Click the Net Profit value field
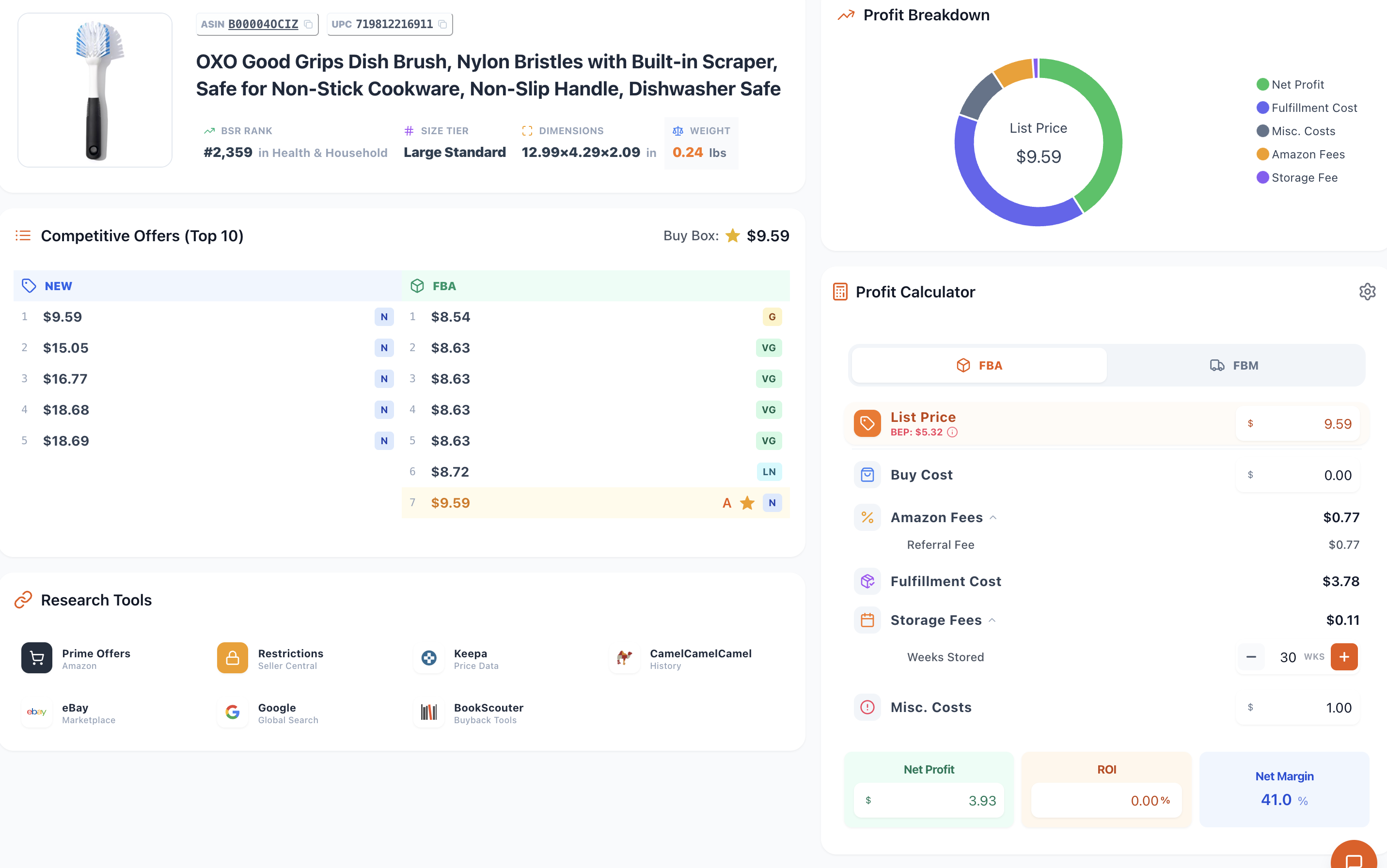This screenshot has height=868, width=1387. [x=929, y=800]
